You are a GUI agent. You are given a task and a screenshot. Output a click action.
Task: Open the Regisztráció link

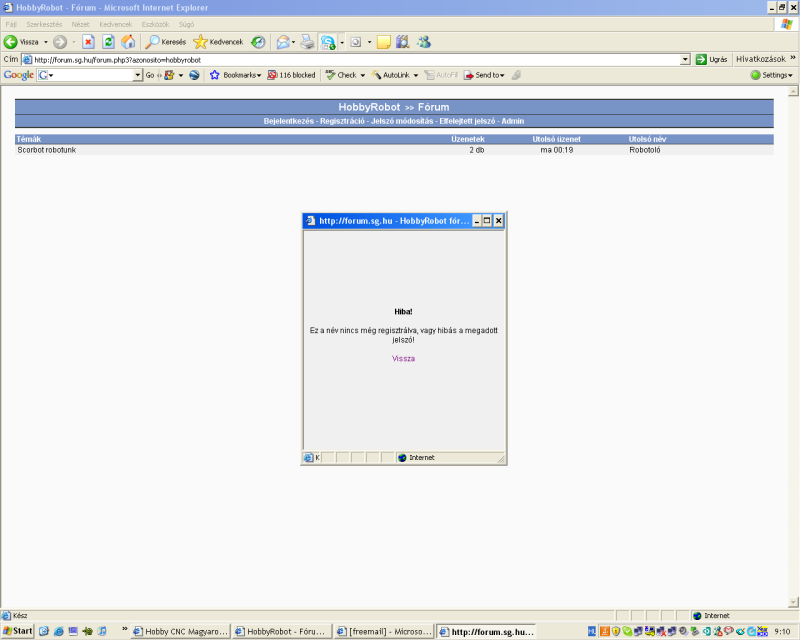[x=342, y=121]
